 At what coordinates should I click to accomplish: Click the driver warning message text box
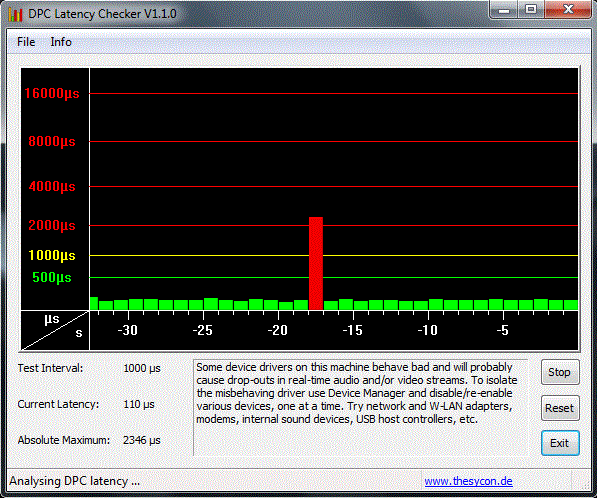pos(361,407)
